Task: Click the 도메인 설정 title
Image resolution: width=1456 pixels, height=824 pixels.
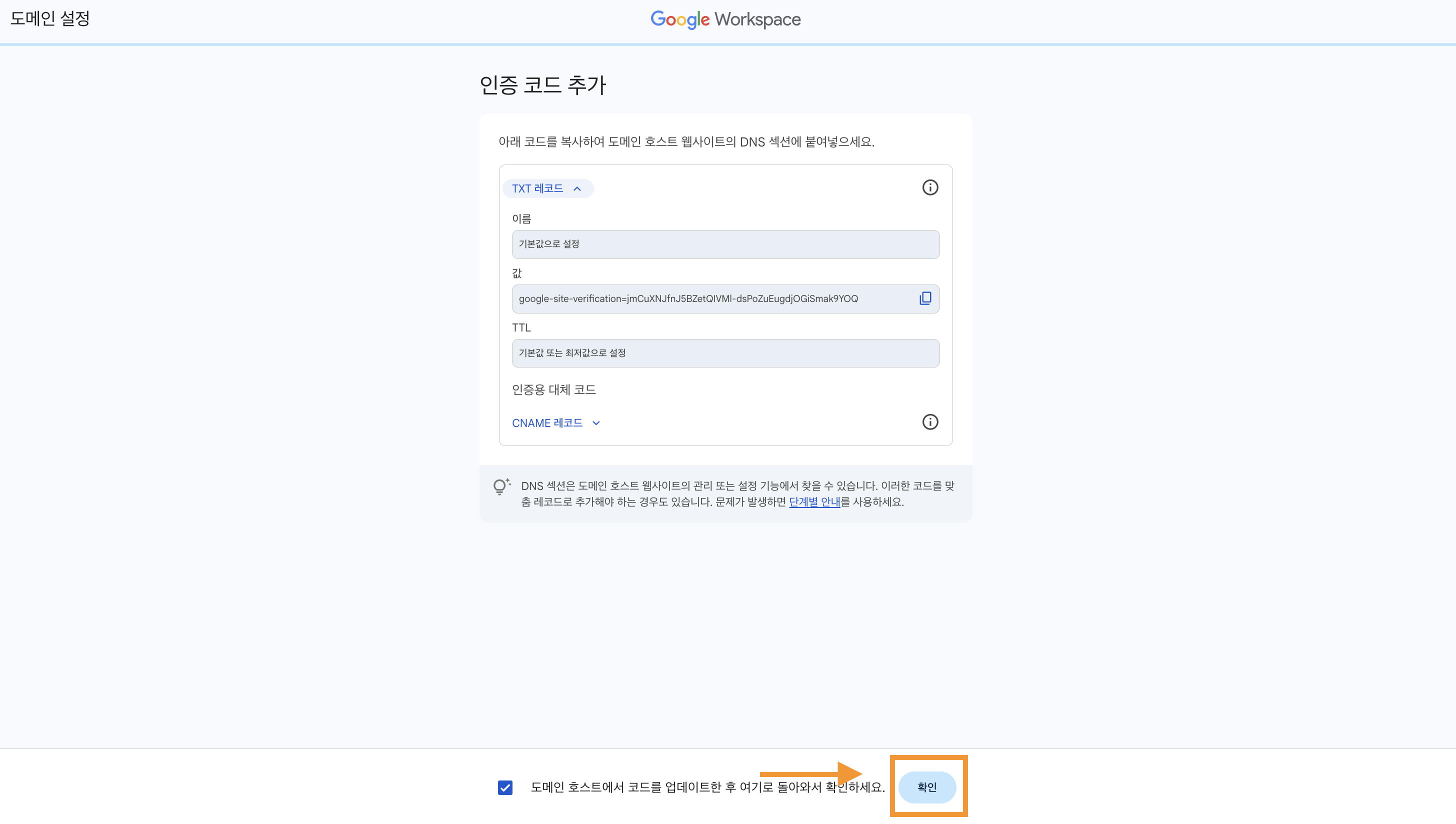Action: [50, 18]
